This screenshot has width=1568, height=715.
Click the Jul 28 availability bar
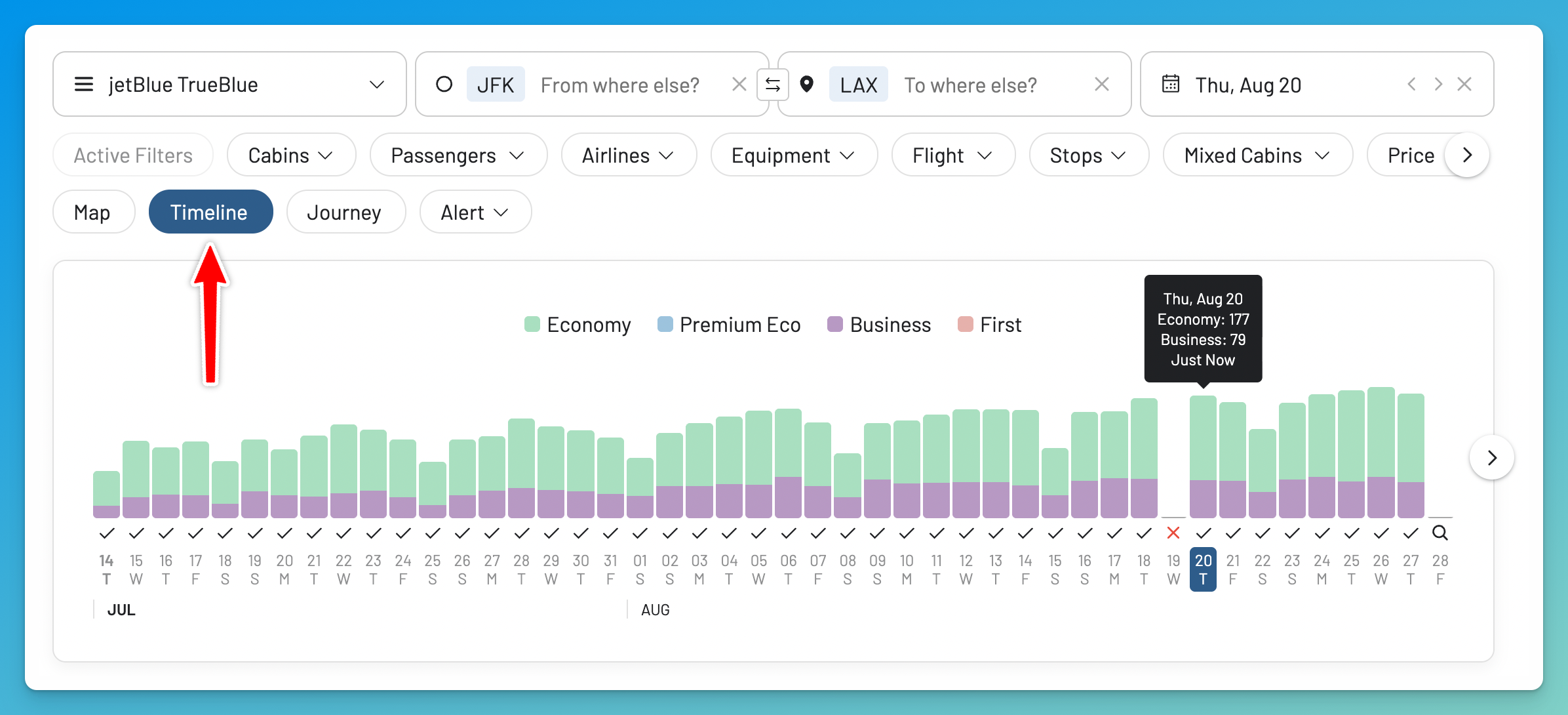point(521,468)
